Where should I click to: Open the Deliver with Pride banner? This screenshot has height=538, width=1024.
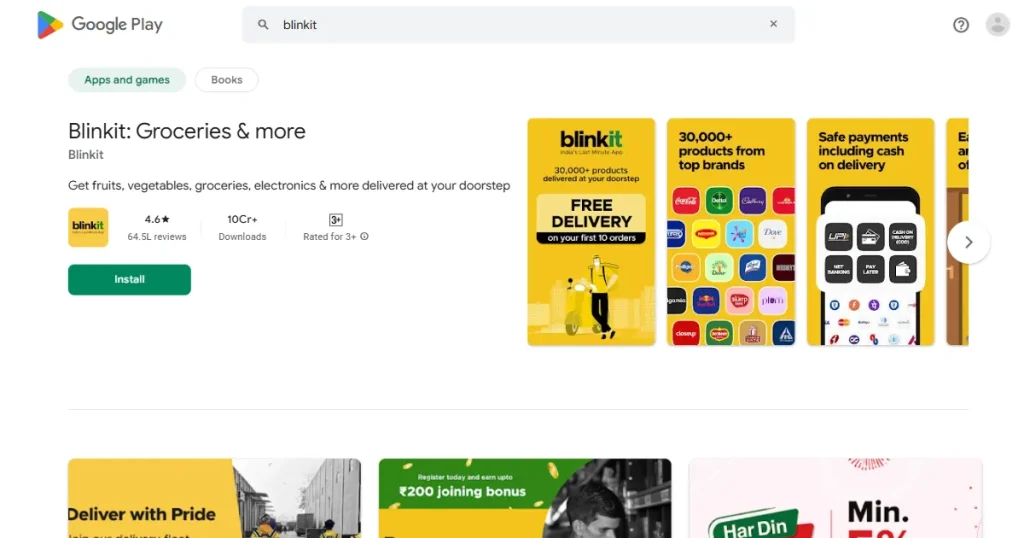click(214, 498)
